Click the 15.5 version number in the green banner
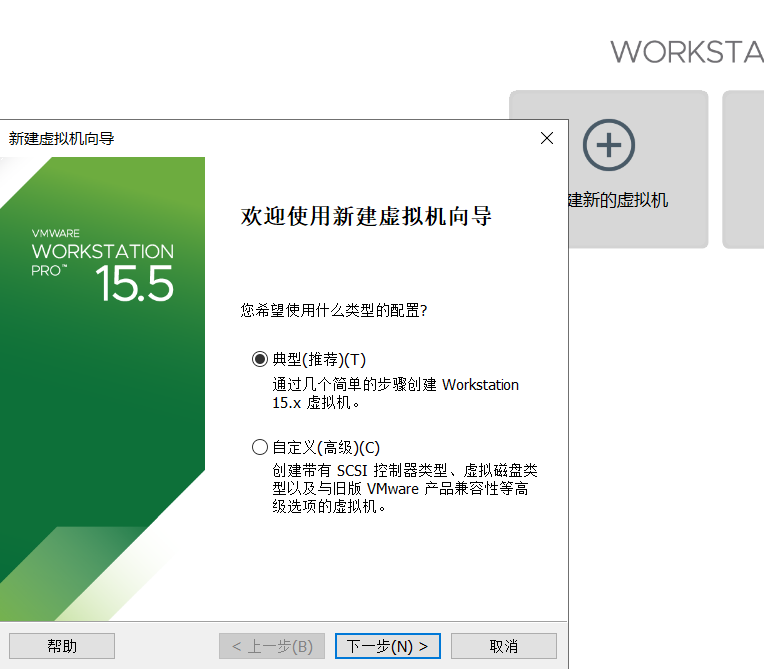This screenshot has height=669, width=764. click(x=135, y=285)
